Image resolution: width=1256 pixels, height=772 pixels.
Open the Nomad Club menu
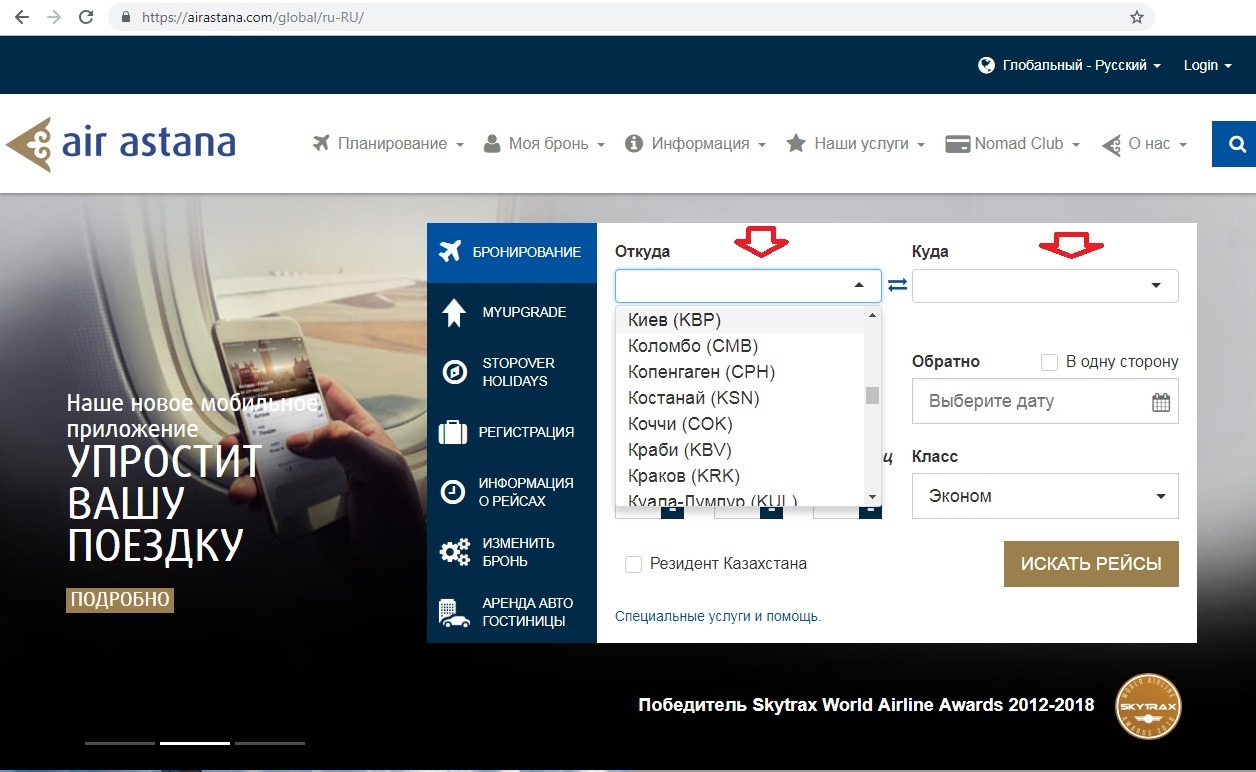[x=1013, y=144]
